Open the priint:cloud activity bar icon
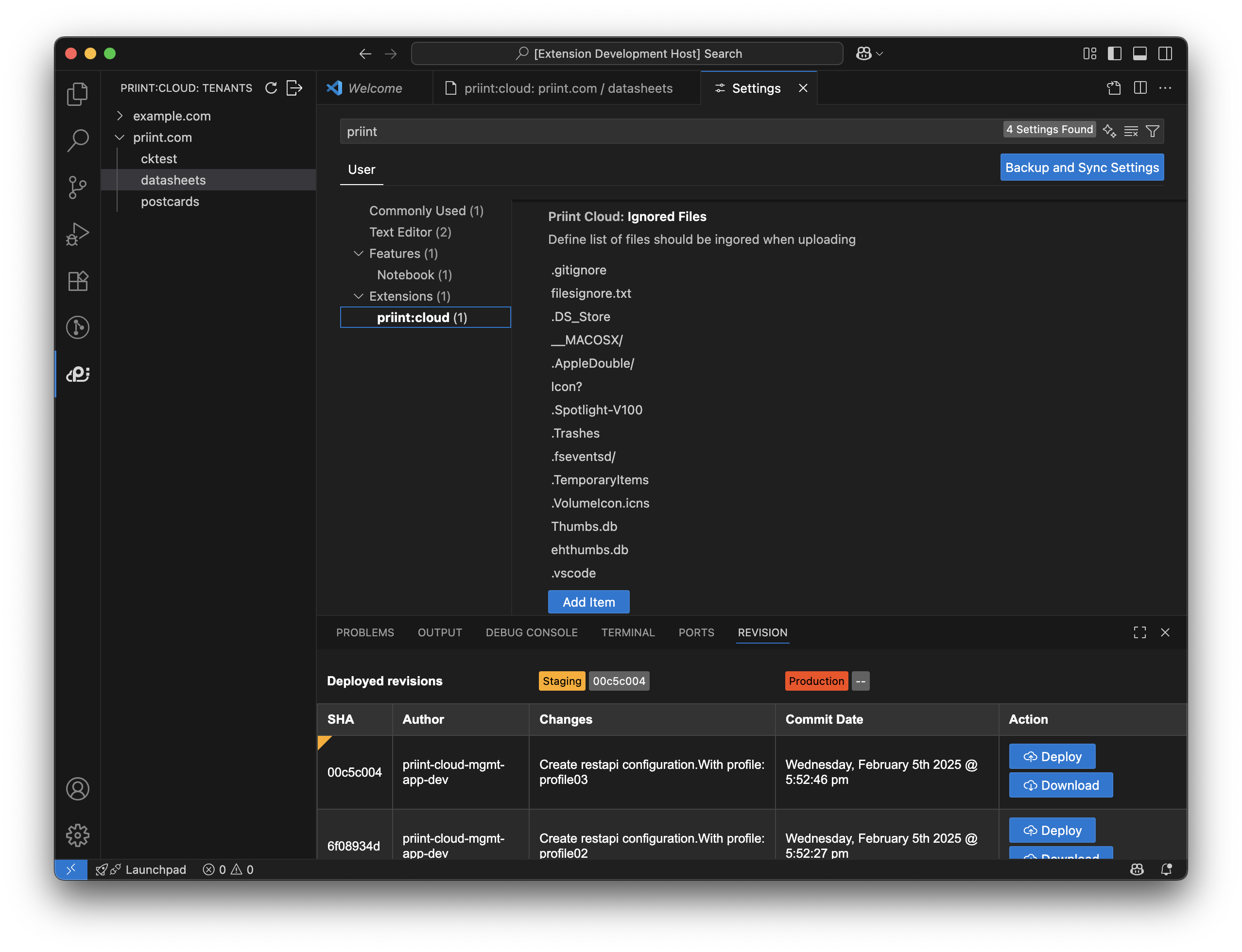Image resolution: width=1242 pixels, height=952 pixels. (x=78, y=374)
